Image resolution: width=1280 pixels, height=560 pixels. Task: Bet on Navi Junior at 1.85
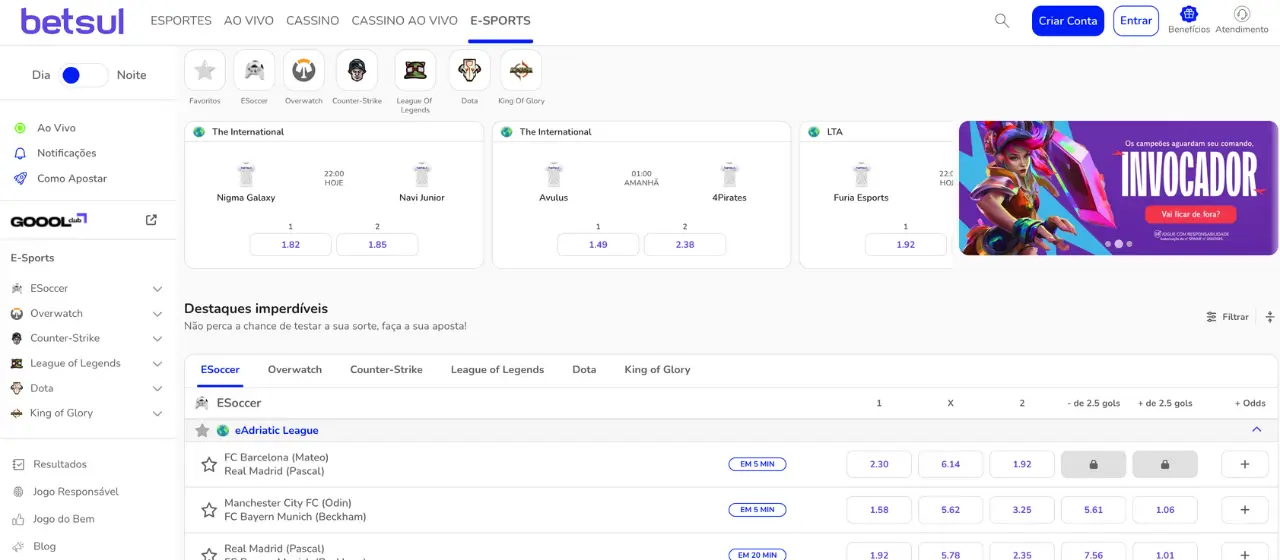(x=377, y=244)
